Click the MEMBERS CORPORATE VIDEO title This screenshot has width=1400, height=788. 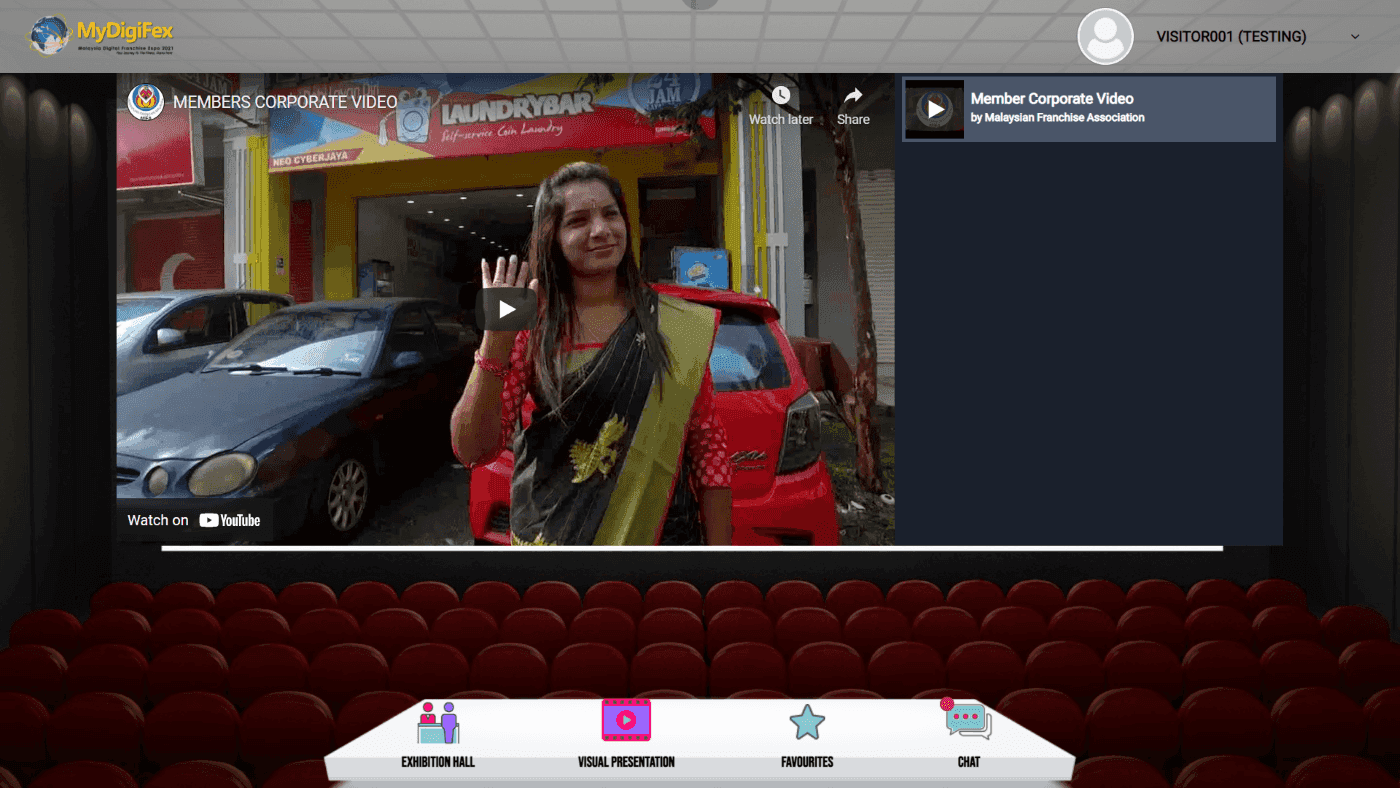(x=285, y=101)
